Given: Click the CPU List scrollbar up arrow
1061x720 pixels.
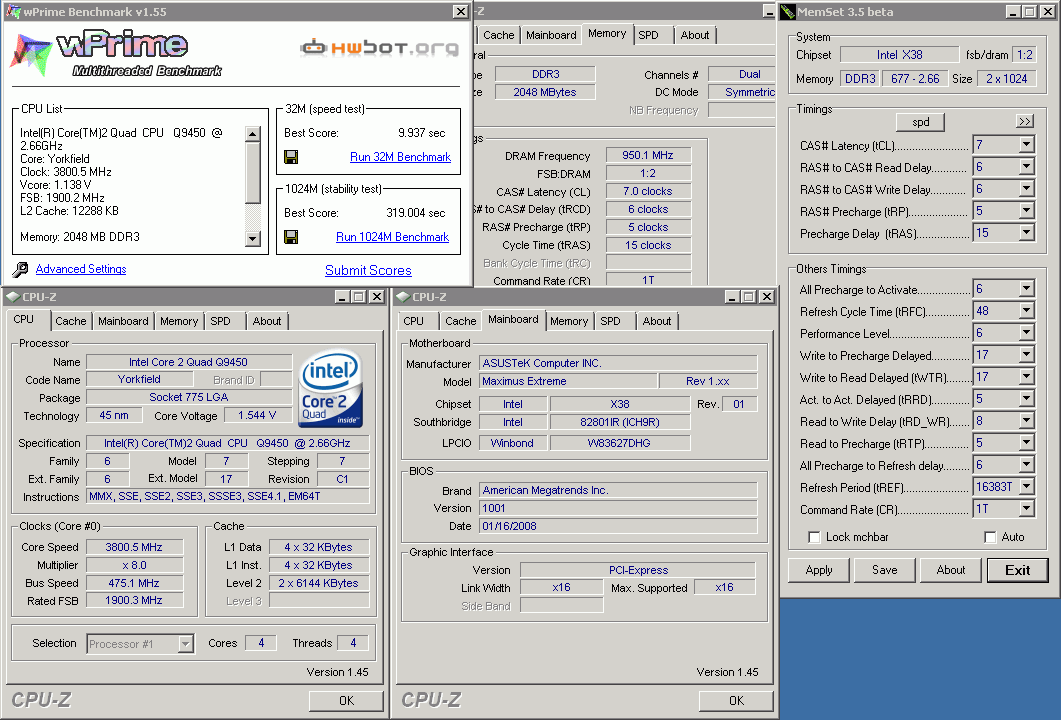Looking at the screenshot, I should click(252, 133).
